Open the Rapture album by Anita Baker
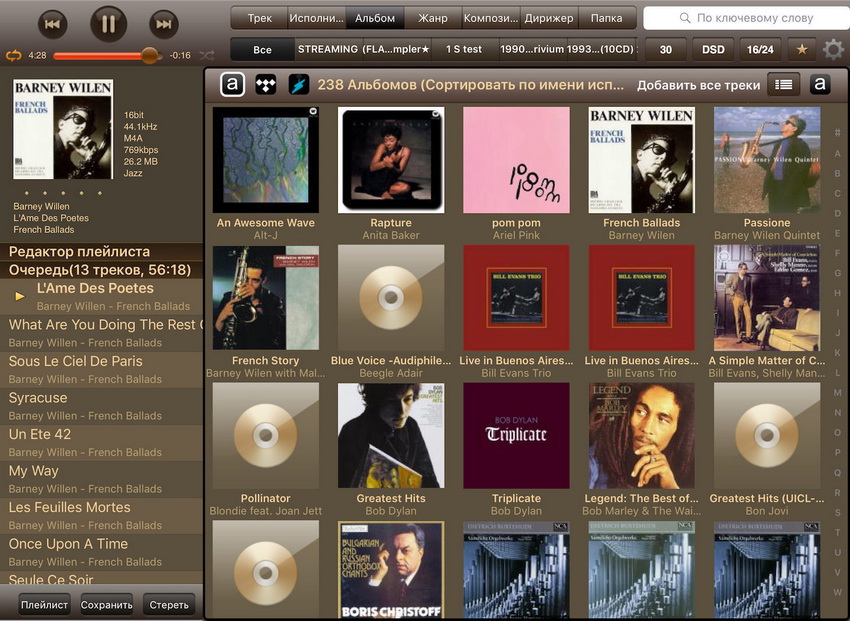The height and width of the screenshot is (621, 850). [391, 160]
